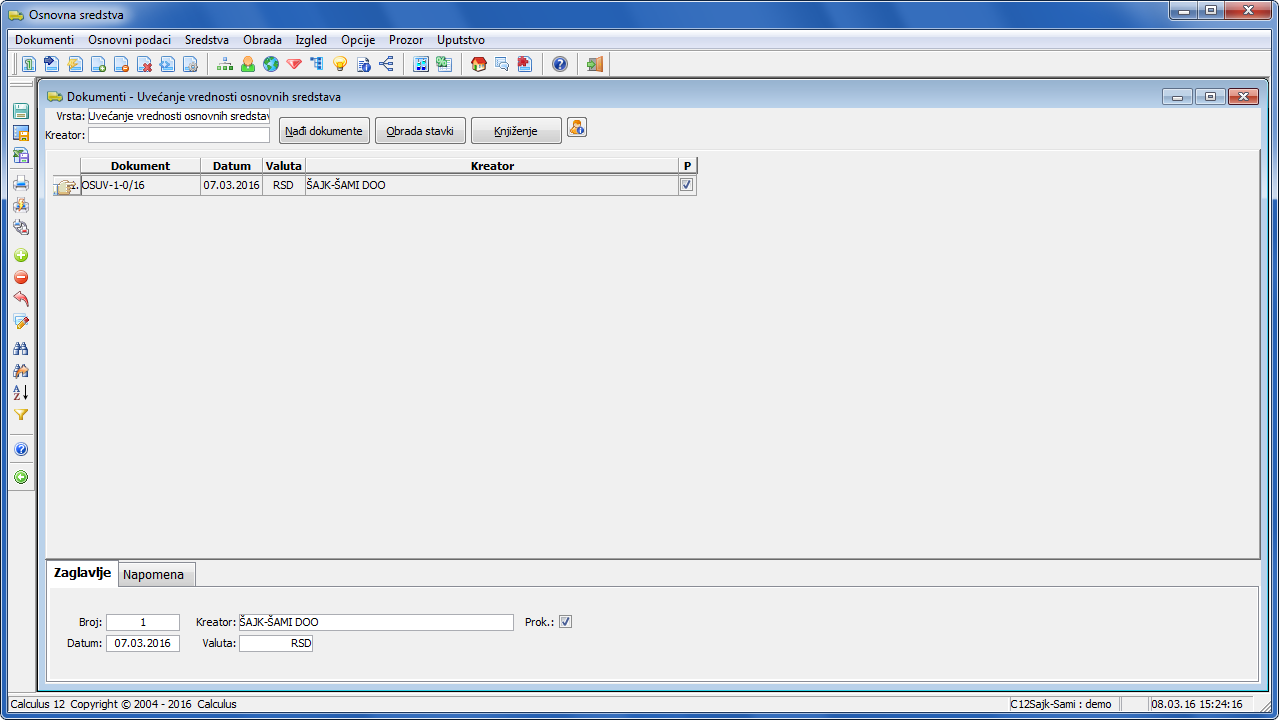Click the notepad-with-pencil edit icon
The image size is (1279, 720).
[20, 321]
